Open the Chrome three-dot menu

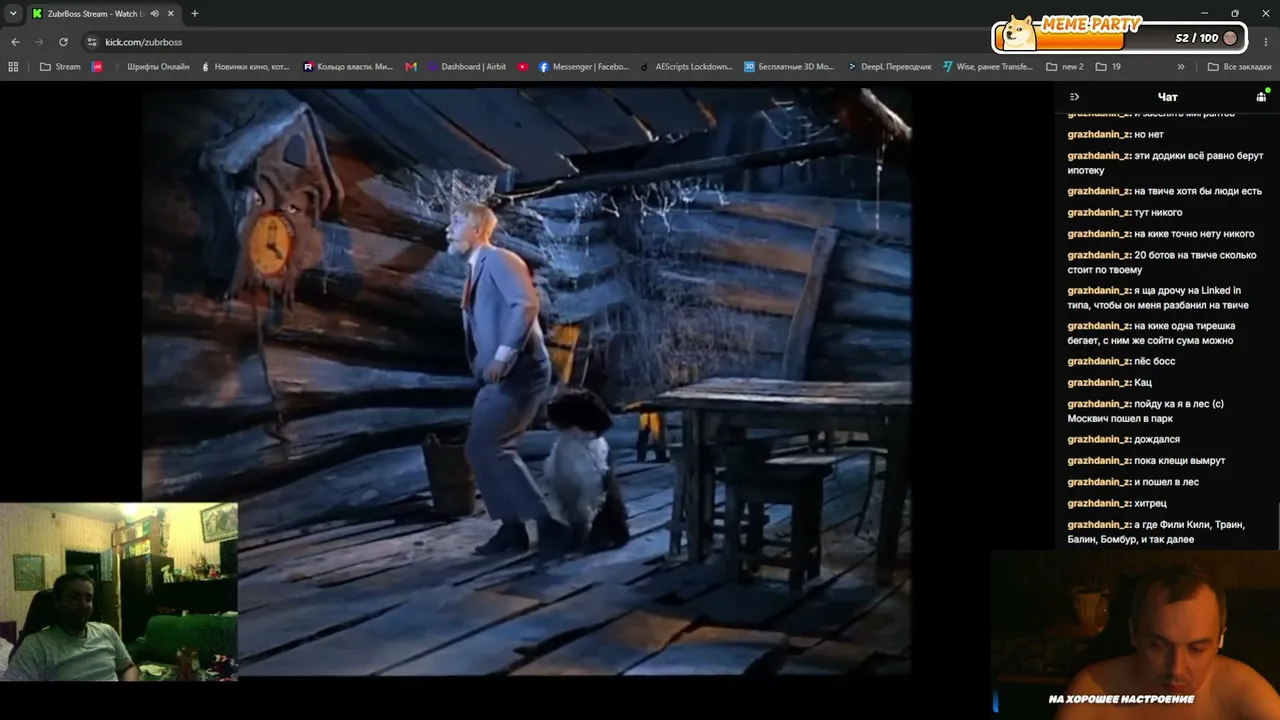pos(1266,42)
